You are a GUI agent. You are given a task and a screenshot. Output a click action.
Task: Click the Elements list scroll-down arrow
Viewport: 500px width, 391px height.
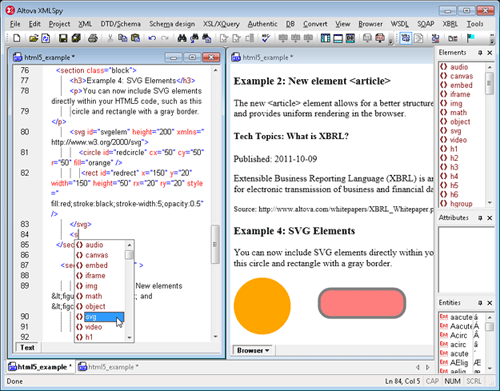489,203
